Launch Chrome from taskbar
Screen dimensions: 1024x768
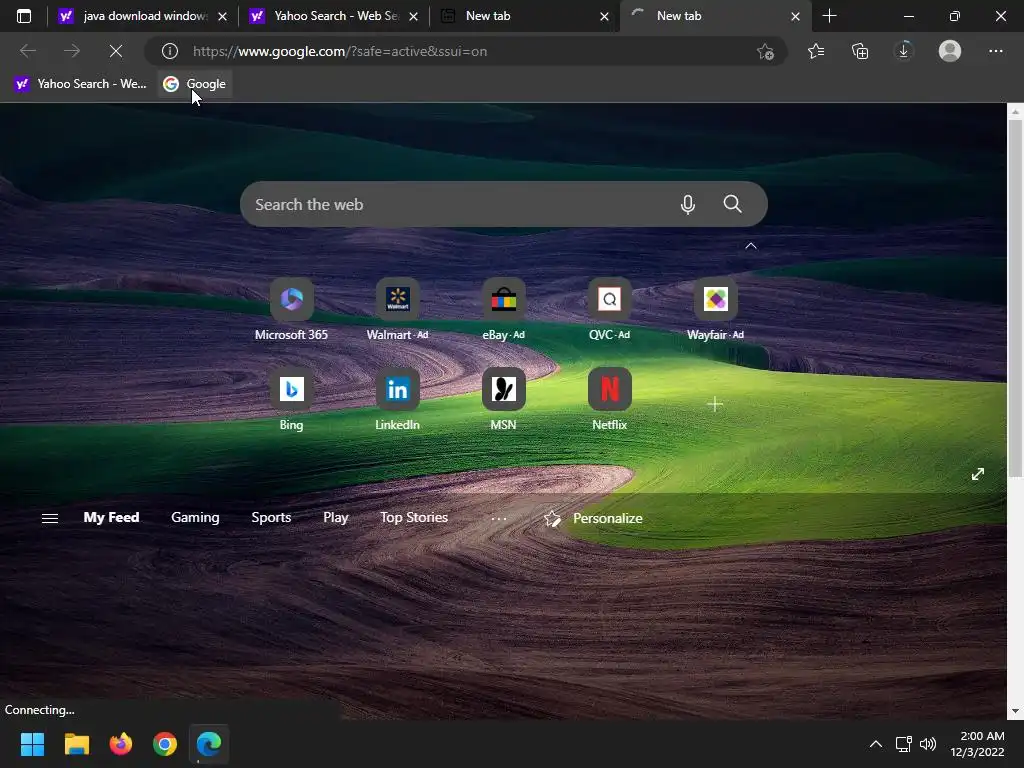point(165,744)
